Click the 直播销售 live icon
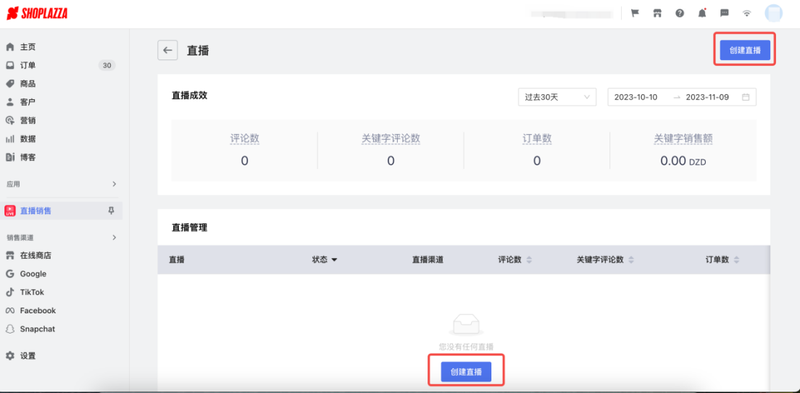800x393 pixels. click(x=10, y=211)
